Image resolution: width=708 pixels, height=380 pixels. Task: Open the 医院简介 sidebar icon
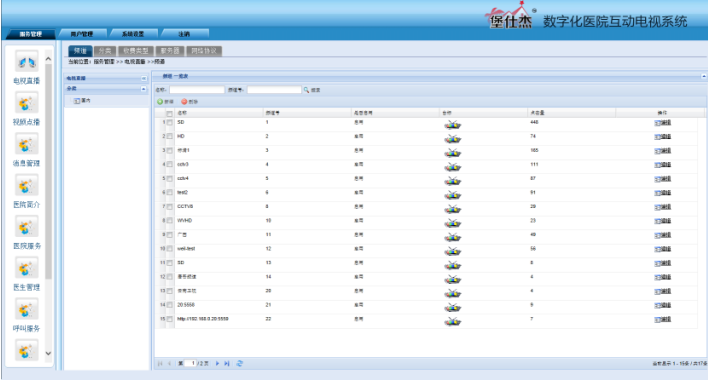(x=27, y=186)
